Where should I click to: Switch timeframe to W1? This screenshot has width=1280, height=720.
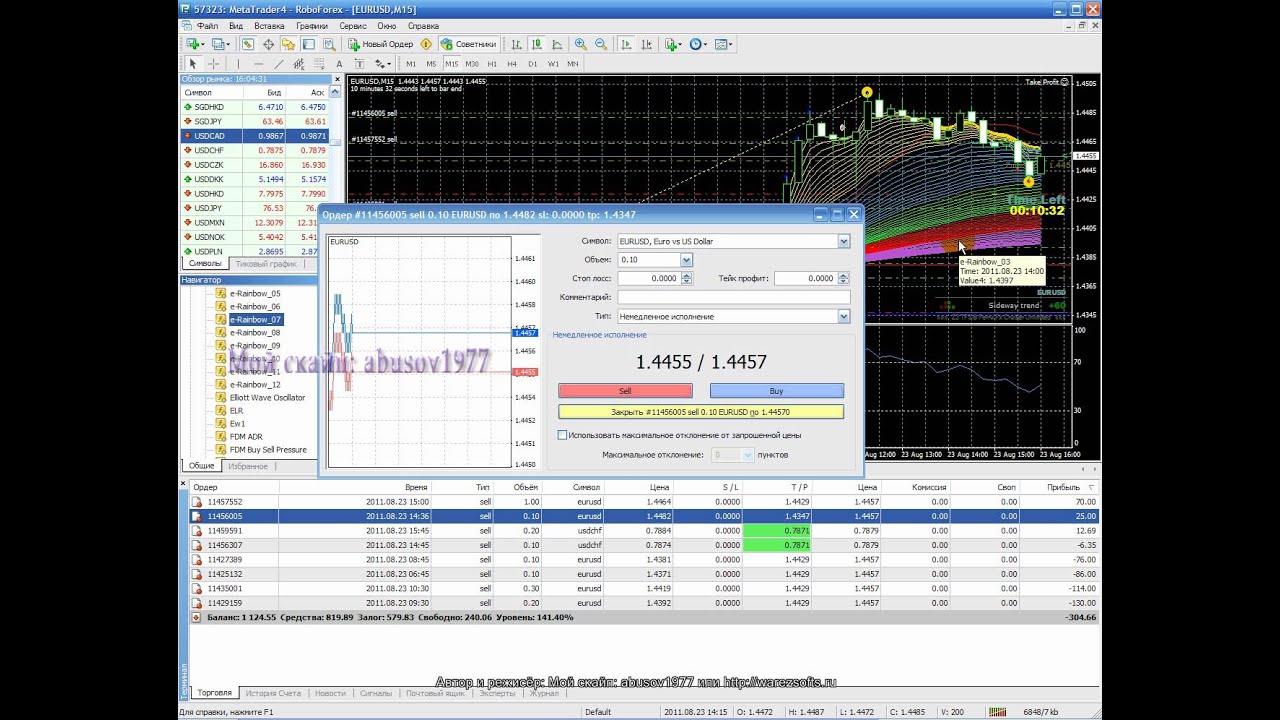point(553,64)
